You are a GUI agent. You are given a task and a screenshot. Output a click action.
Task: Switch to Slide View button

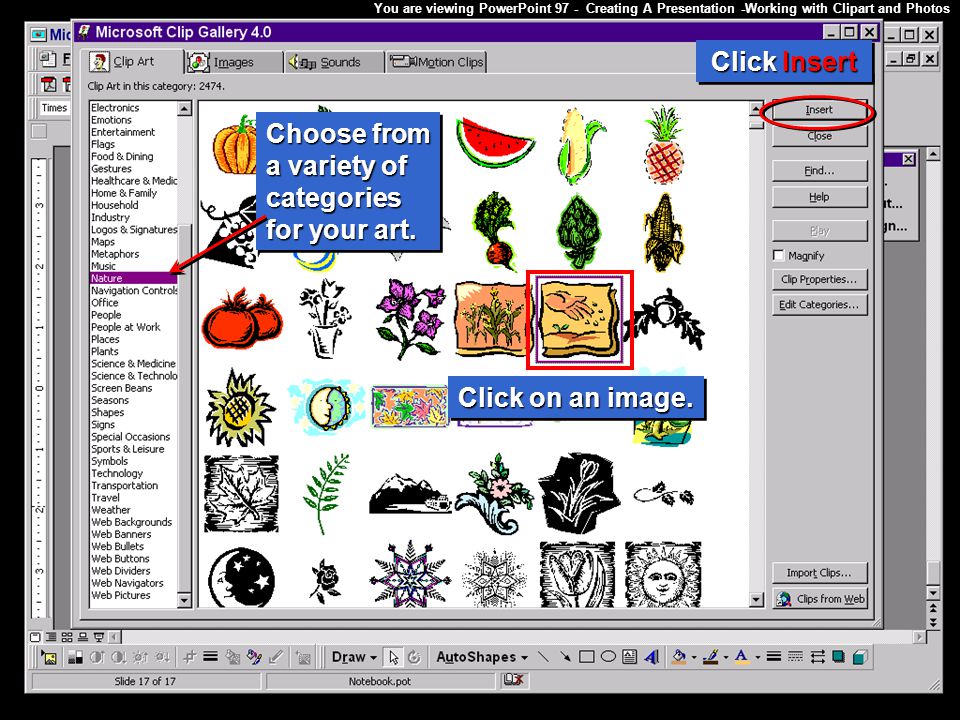[36, 637]
